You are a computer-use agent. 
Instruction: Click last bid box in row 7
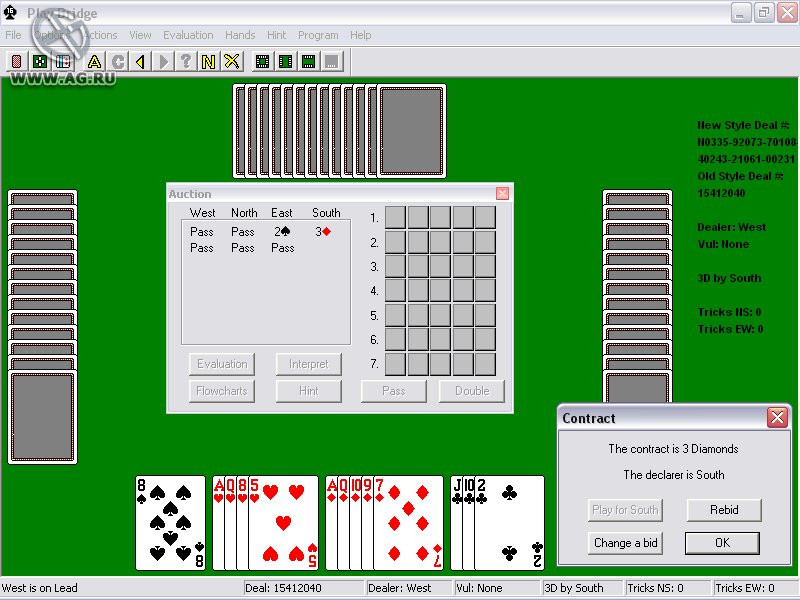tap(485, 364)
